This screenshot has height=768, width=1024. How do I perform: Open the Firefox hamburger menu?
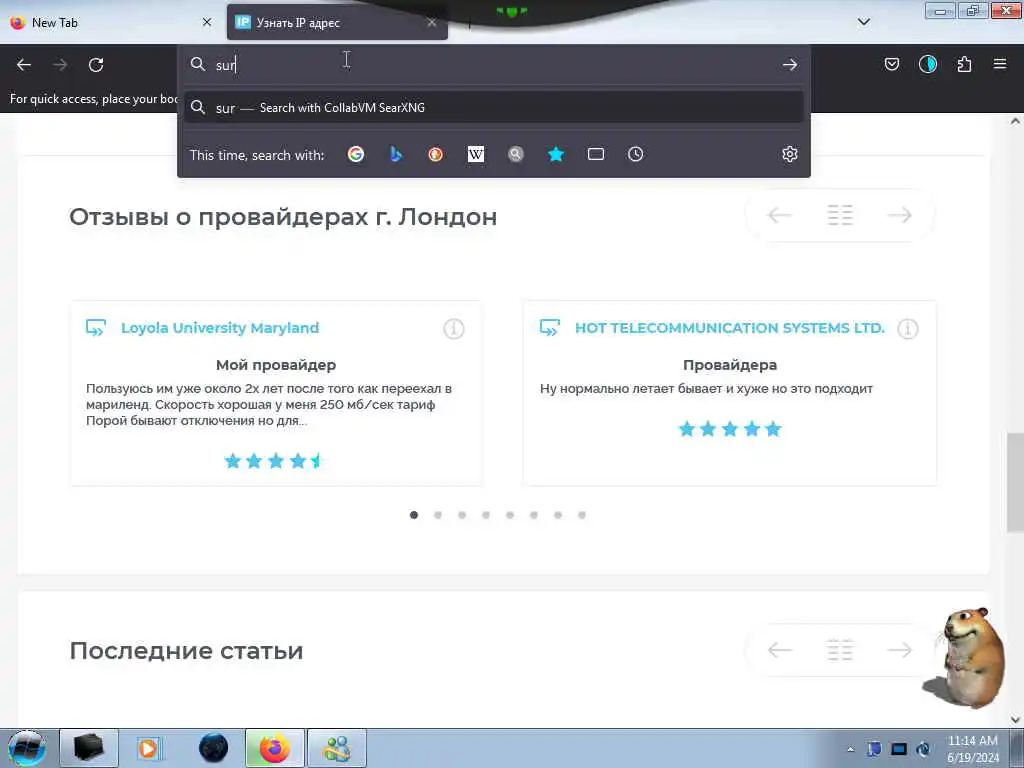(x=1000, y=64)
